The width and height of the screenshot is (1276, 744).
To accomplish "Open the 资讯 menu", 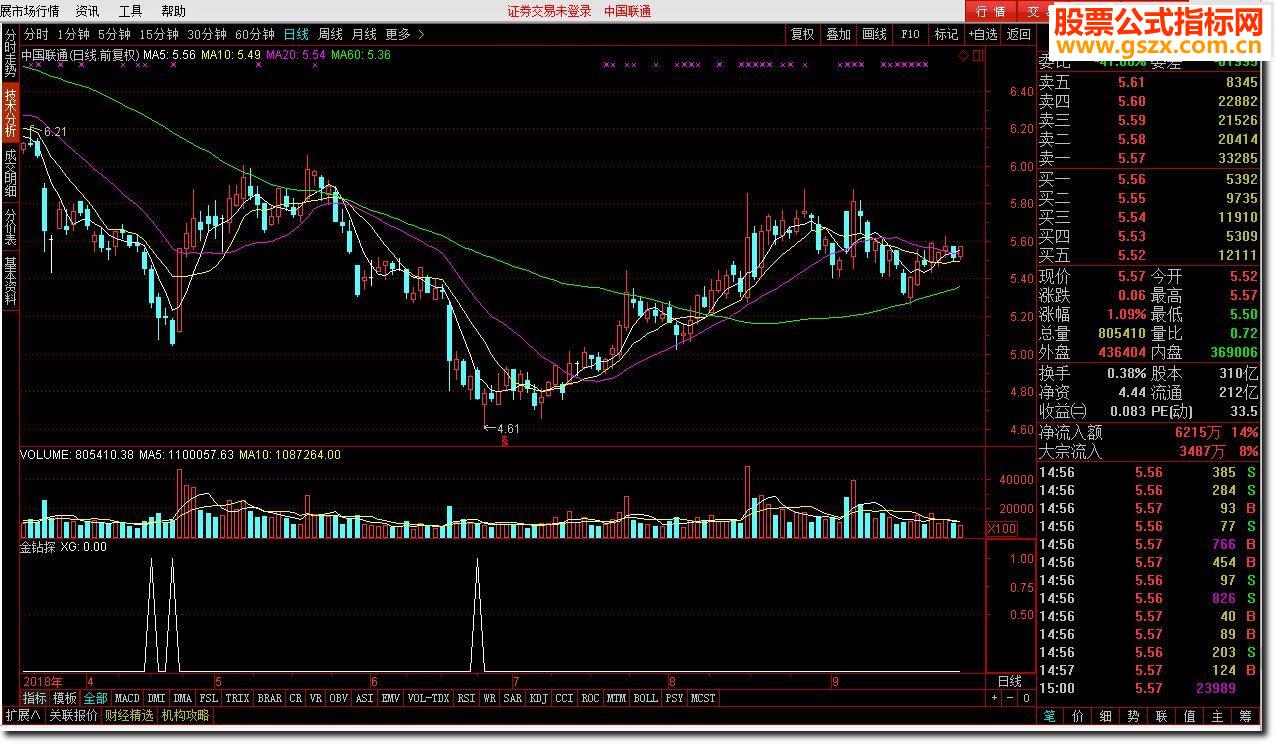I will (x=87, y=11).
